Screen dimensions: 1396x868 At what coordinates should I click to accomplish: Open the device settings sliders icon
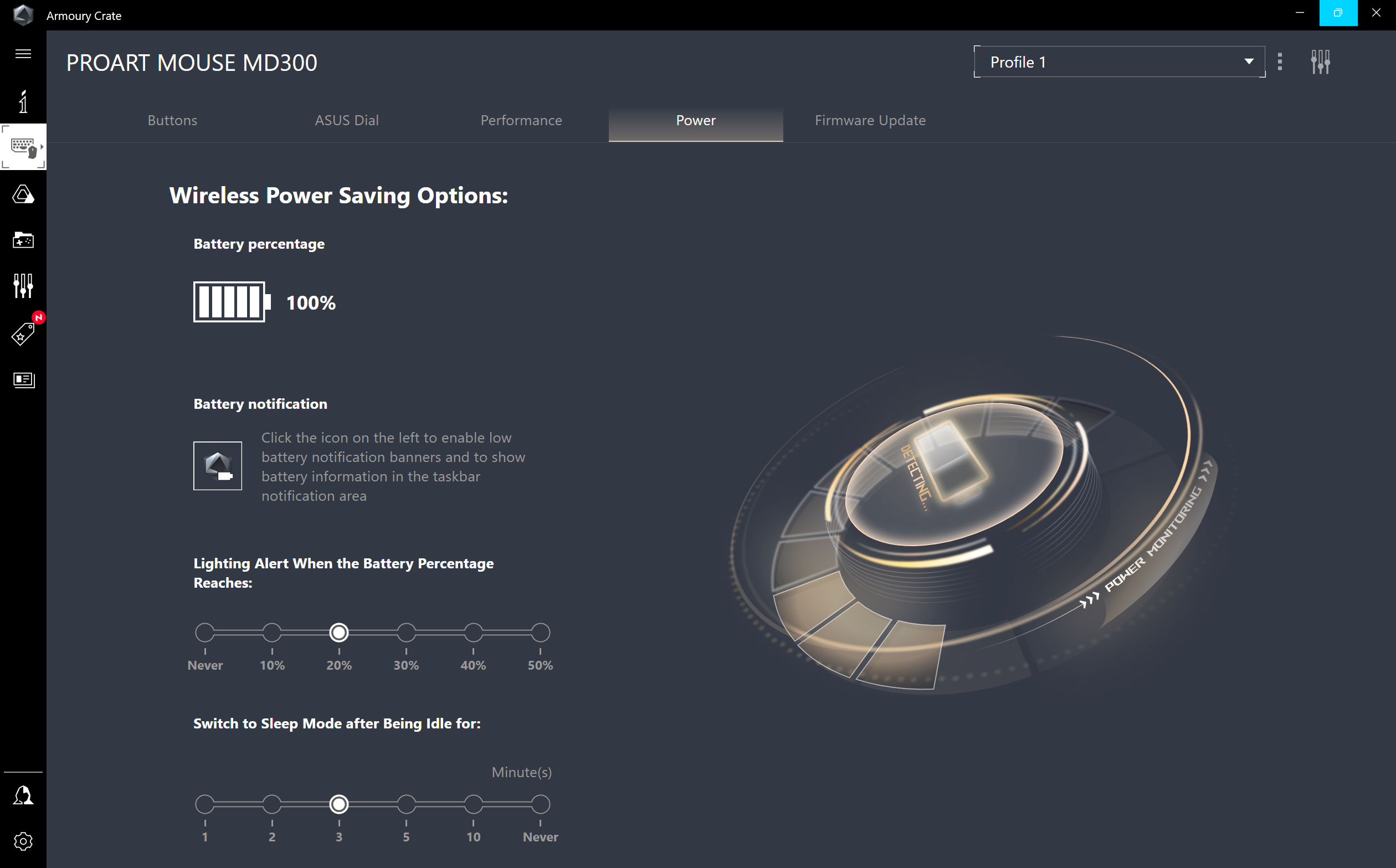coord(1320,61)
